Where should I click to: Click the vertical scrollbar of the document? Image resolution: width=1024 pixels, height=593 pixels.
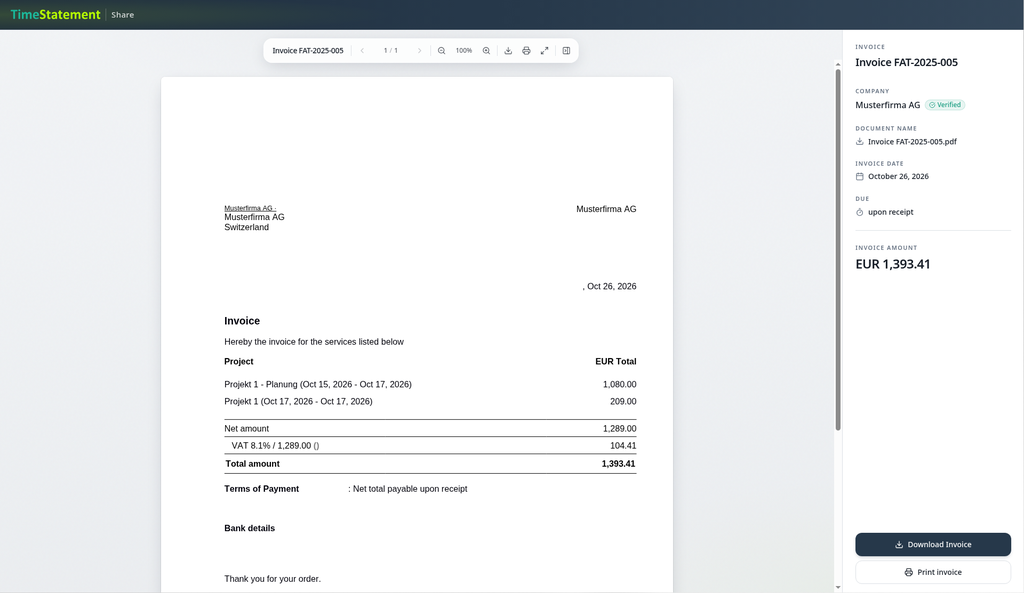point(838,249)
